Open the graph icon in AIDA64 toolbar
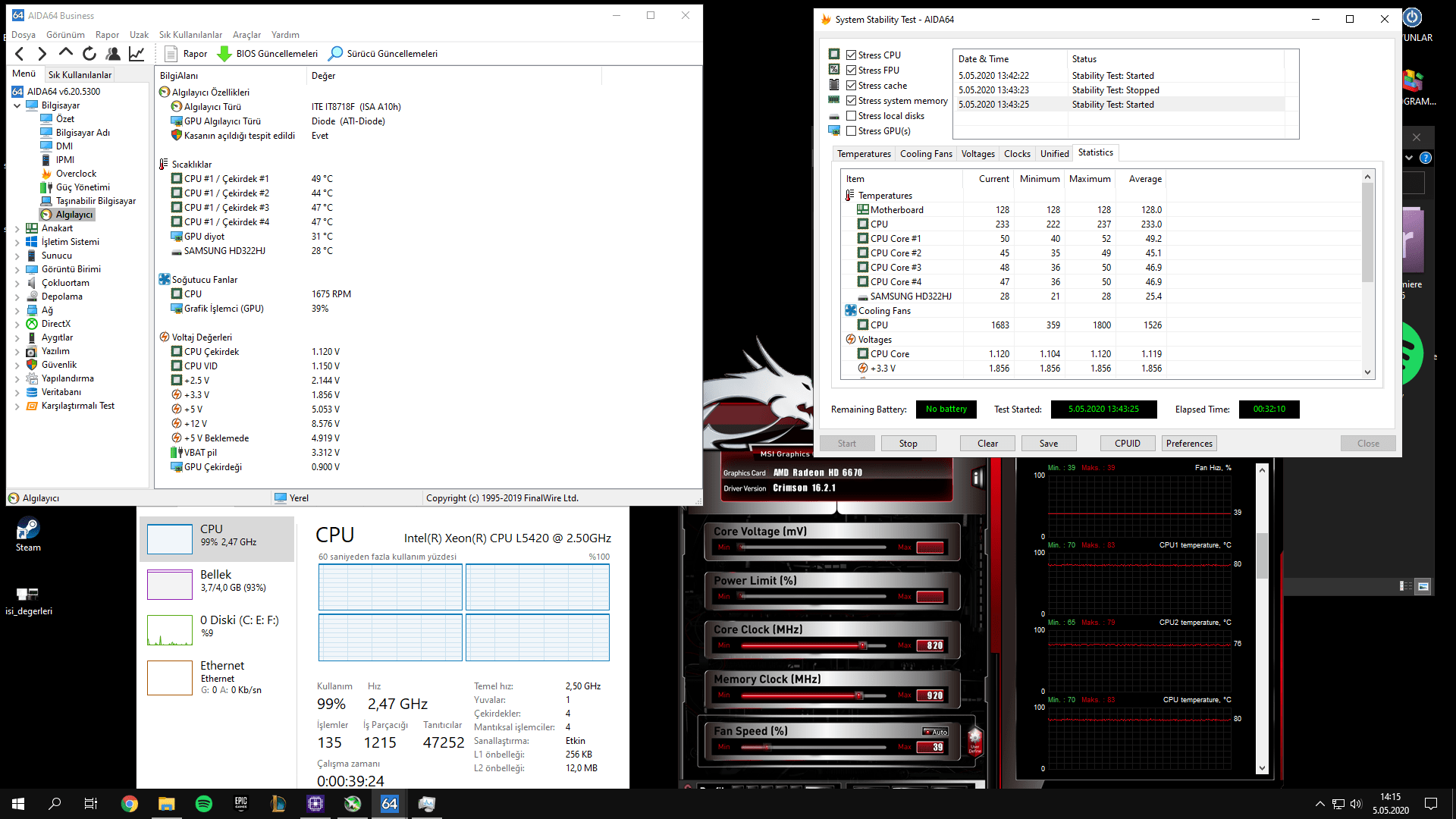 [136, 54]
